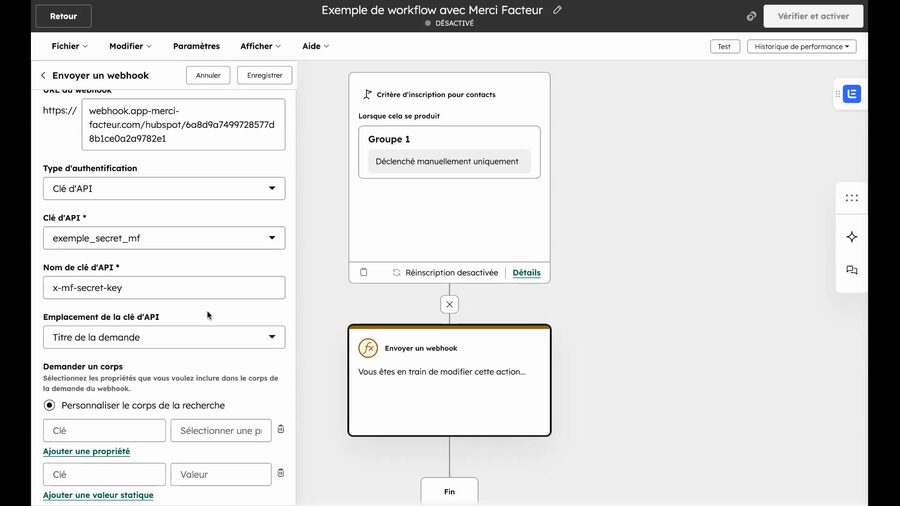This screenshot has width=900, height=506.
Task: Select the Envoyer un webhook action card
Action: (449, 380)
